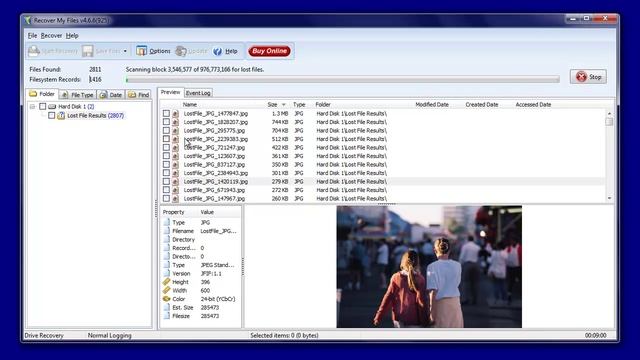Switch to the File Type tab
Image resolution: width=640 pixels, height=360 pixels.
coord(77,95)
